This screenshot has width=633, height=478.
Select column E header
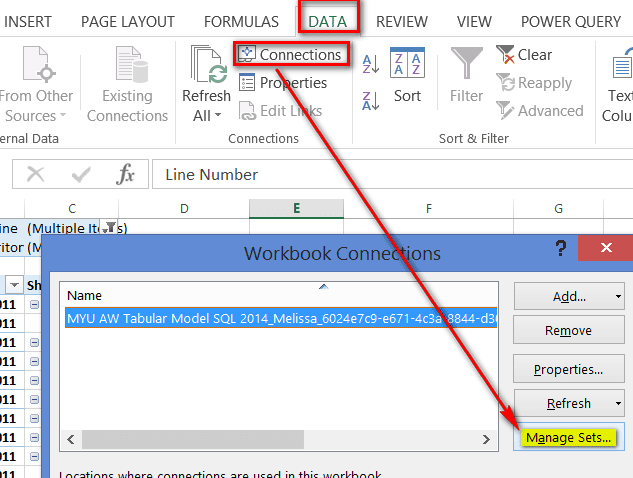296,208
